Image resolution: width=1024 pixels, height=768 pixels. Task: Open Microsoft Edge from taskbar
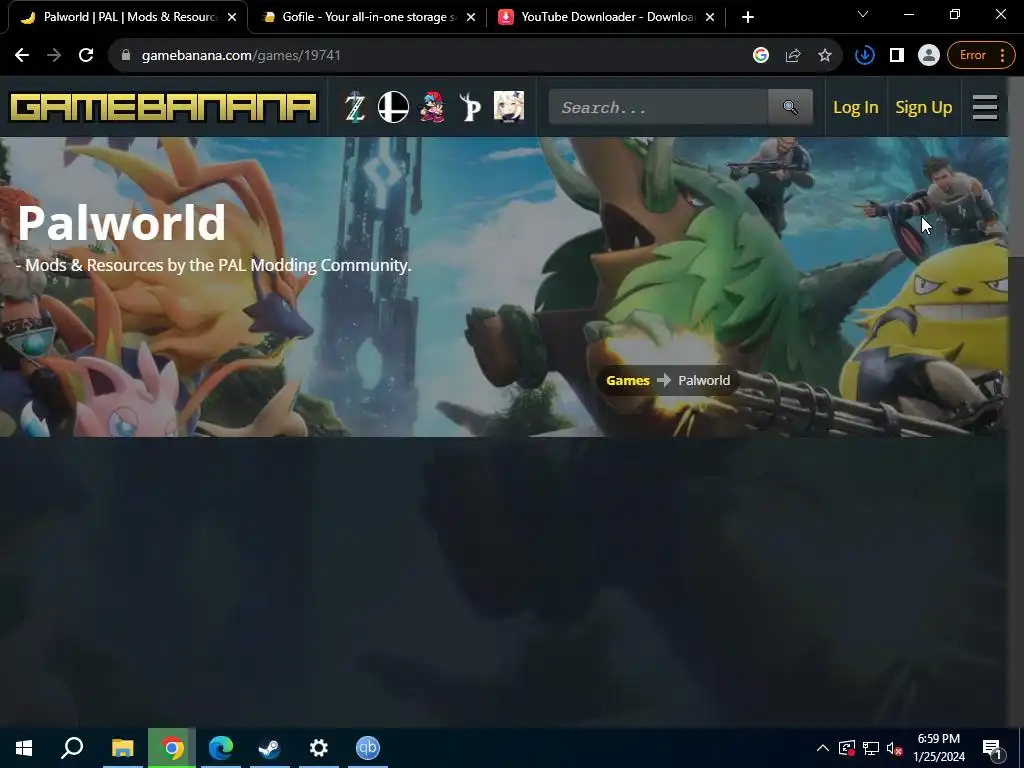click(221, 748)
